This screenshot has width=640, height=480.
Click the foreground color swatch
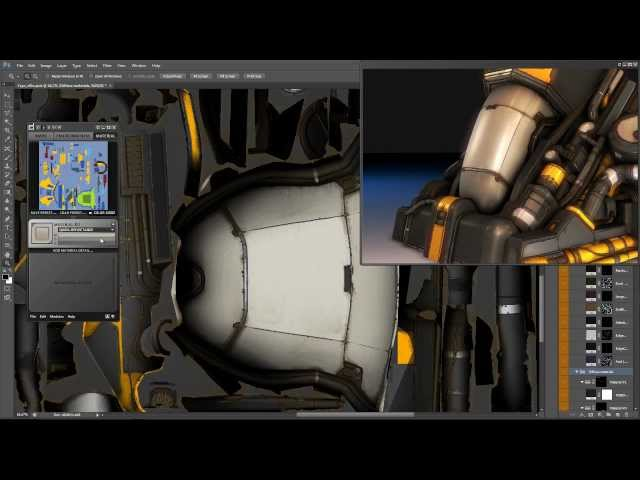coord(5,277)
